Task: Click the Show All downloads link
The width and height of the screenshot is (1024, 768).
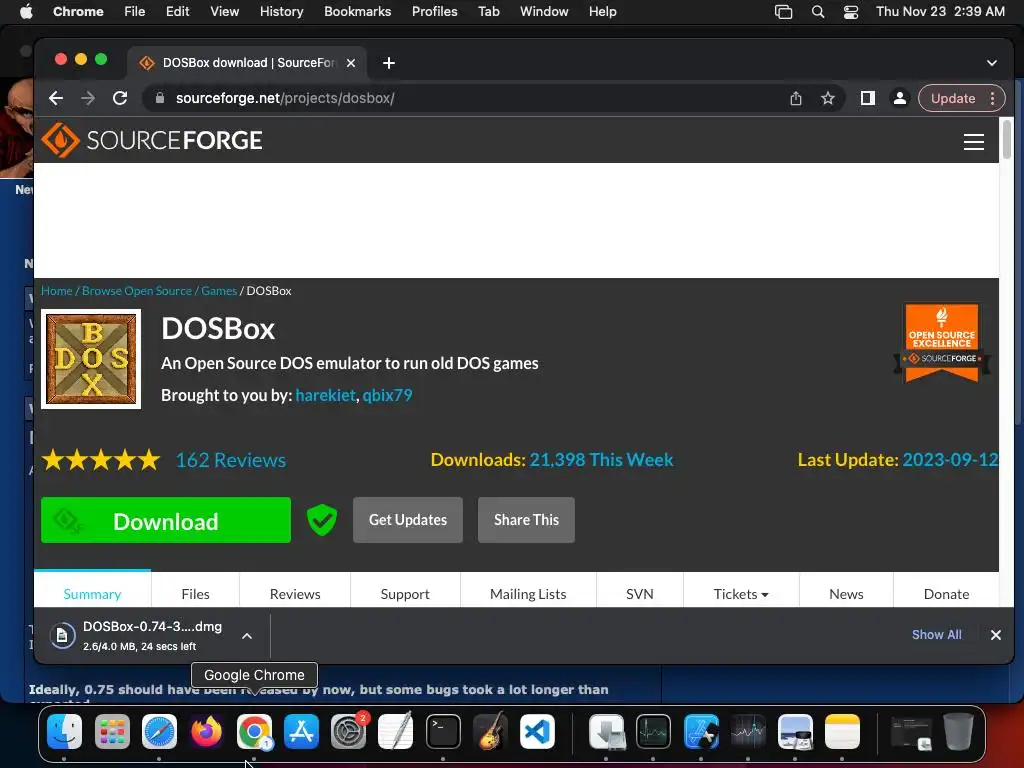Action: (936, 635)
